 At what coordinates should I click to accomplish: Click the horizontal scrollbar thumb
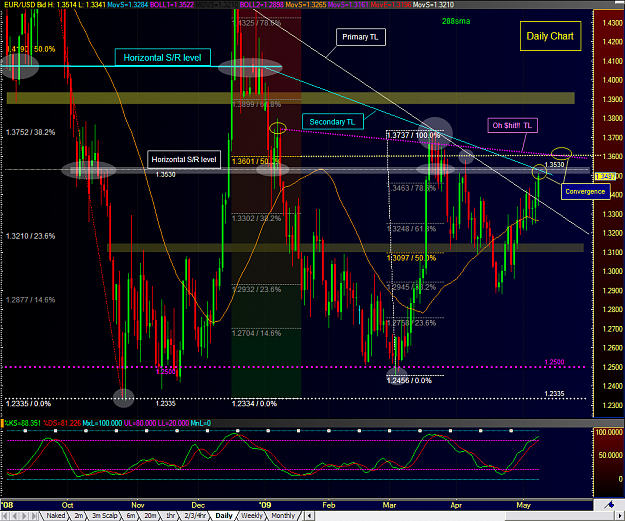pyautogui.click(x=560, y=516)
